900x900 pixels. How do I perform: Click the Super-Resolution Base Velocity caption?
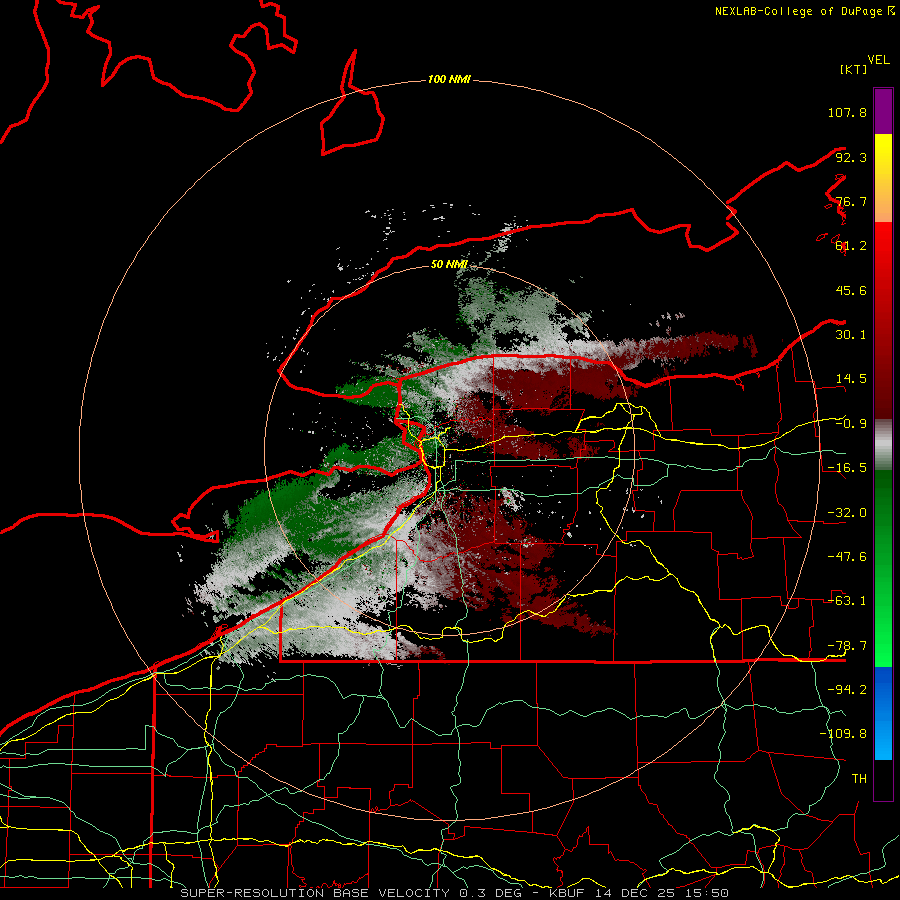(454, 893)
